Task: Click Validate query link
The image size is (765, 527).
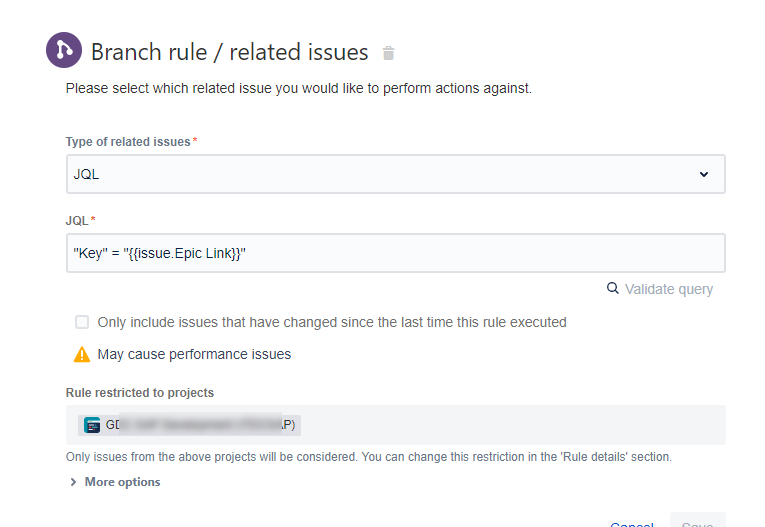Action: tap(669, 289)
